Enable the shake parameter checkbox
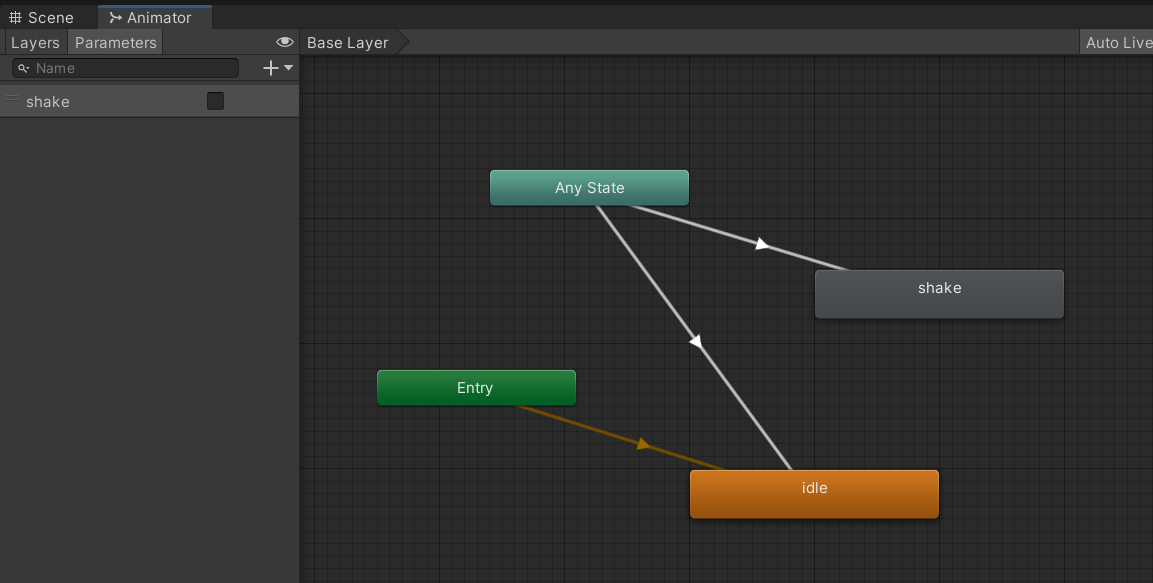This screenshot has height=583, width=1153. tap(215, 101)
